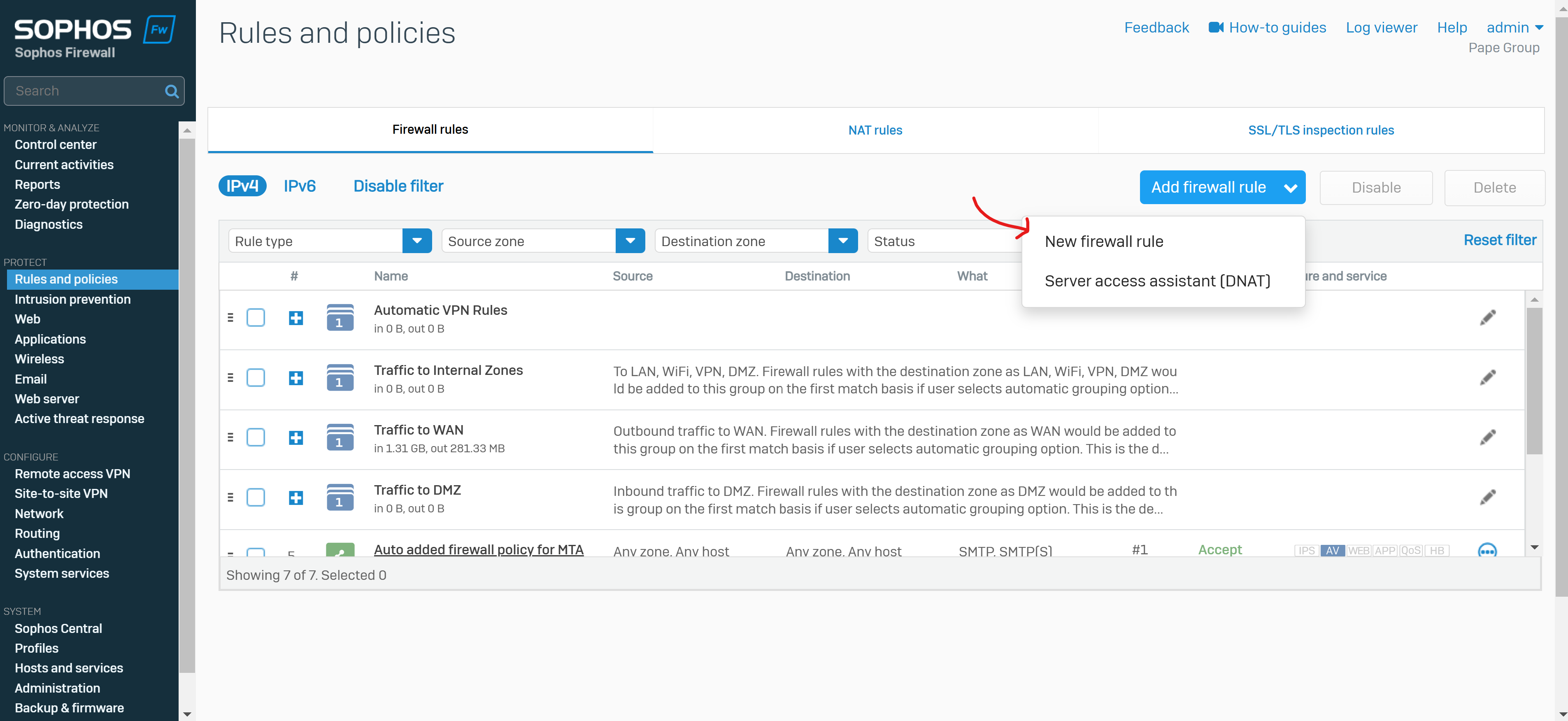Click the Delete button
Image resolution: width=1568 pixels, height=721 pixels.
click(1494, 187)
